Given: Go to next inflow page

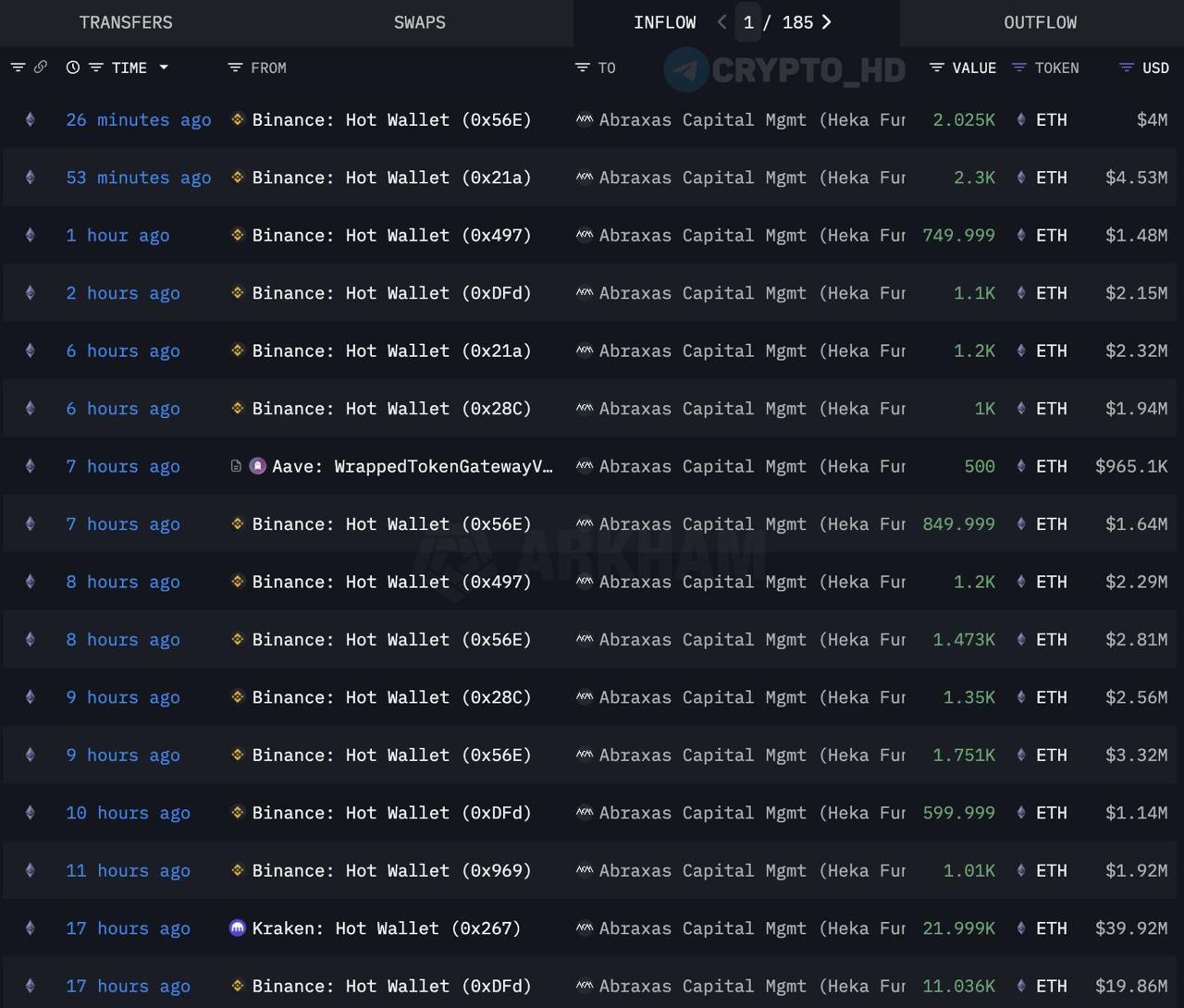Looking at the screenshot, I should tap(827, 22).
